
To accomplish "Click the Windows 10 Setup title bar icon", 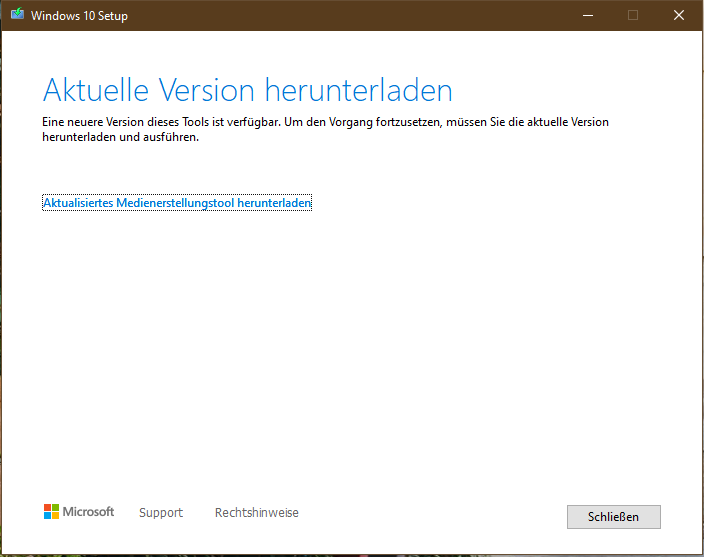I will click(x=18, y=14).
